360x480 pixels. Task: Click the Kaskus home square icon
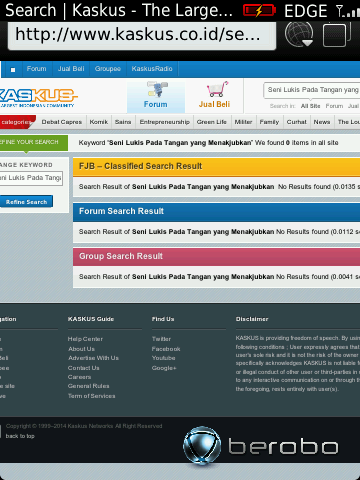(13, 69)
